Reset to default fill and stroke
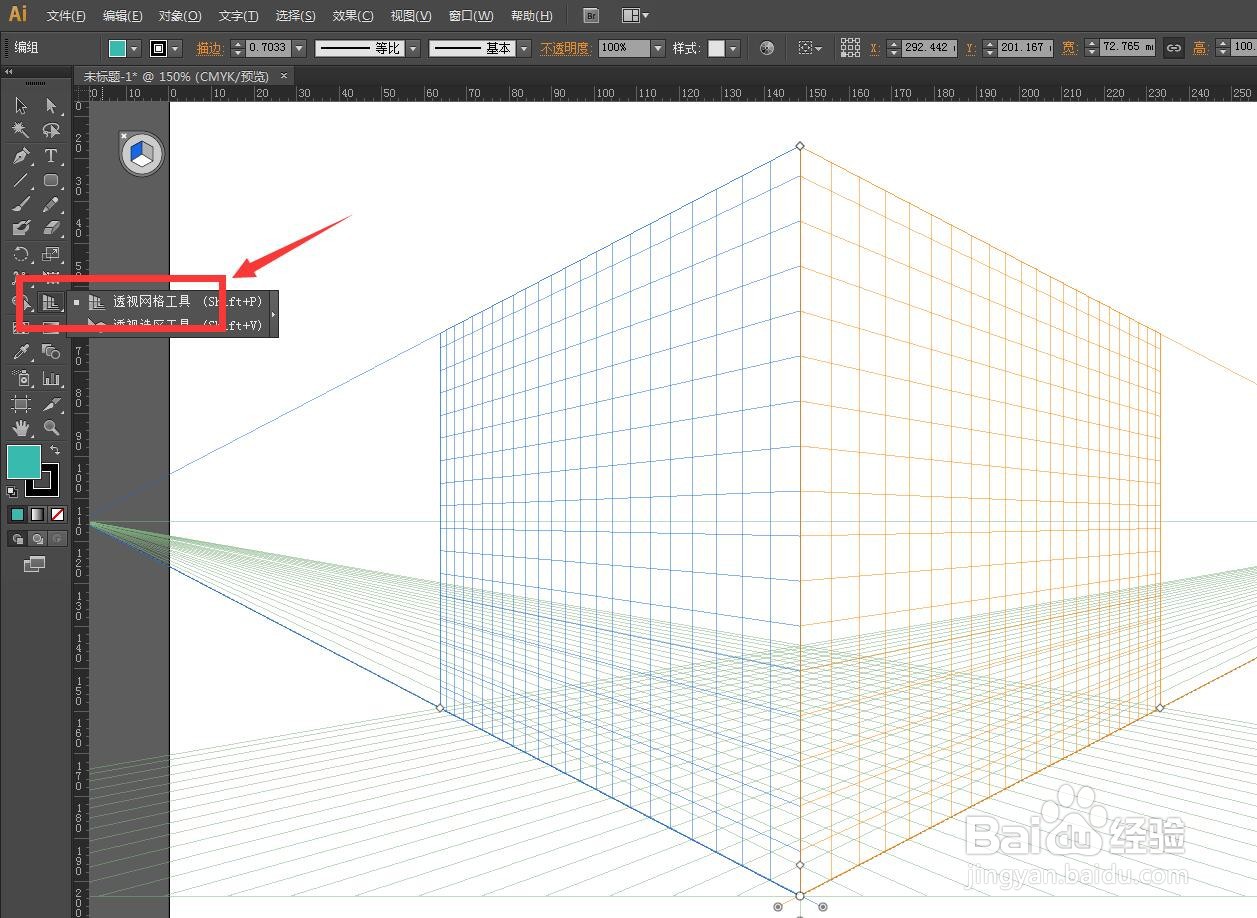This screenshot has width=1257, height=918. (x=12, y=491)
